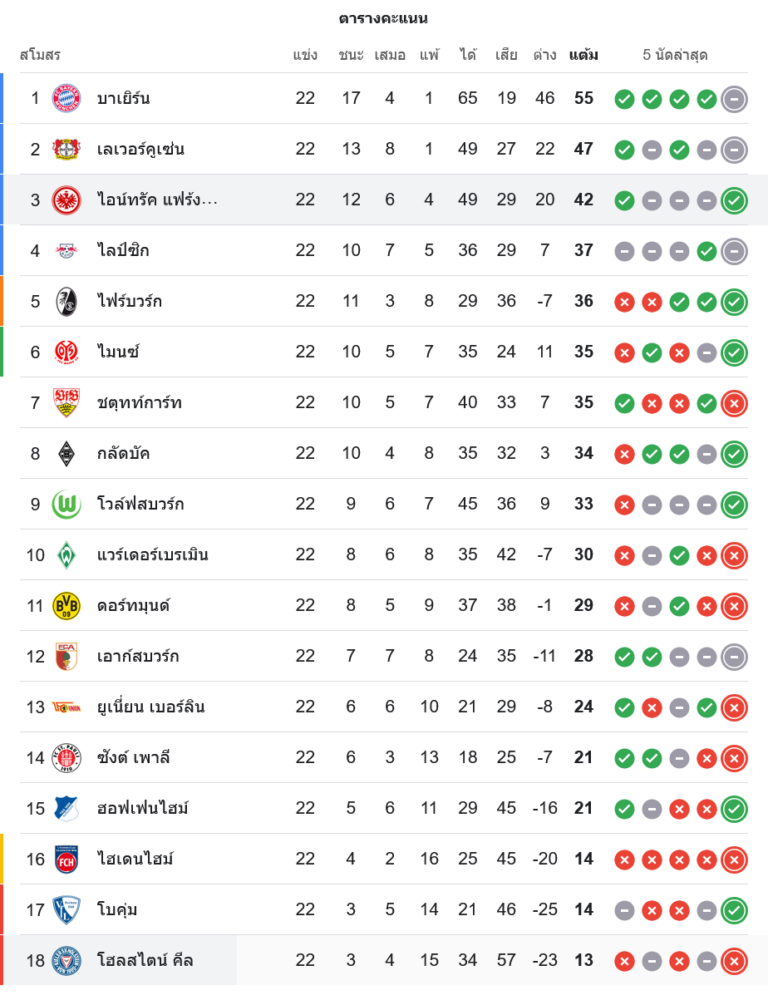Open the โบคุ่ม team name link
The height and width of the screenshot is (1000, 768).
pyautogui.click(x=117, y=909)
